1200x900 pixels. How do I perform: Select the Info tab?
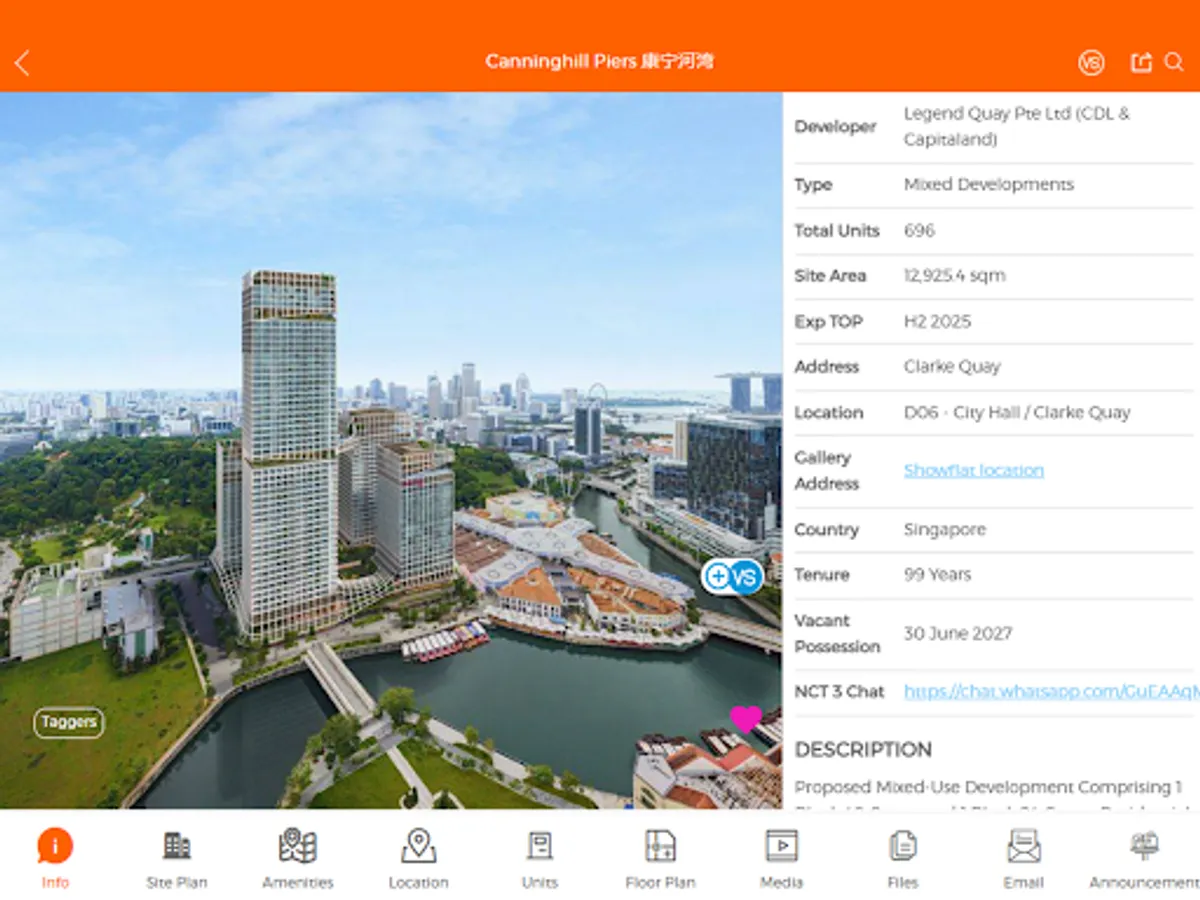55,858
